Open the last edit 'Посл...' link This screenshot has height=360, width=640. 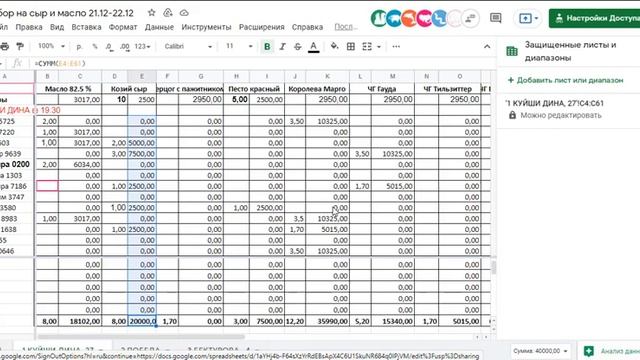[346, 27]
